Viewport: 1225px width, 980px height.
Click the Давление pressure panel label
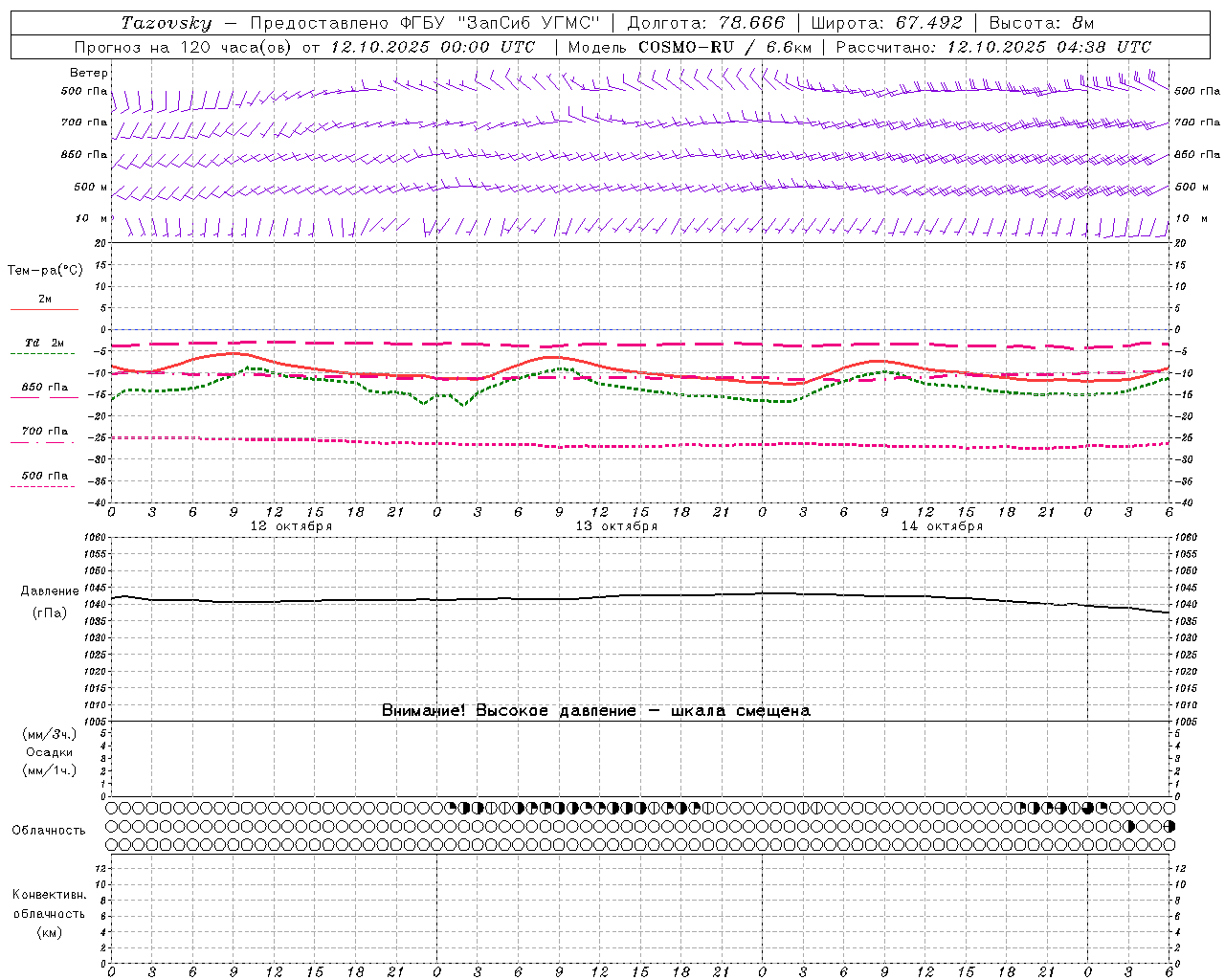pos(50,591)
